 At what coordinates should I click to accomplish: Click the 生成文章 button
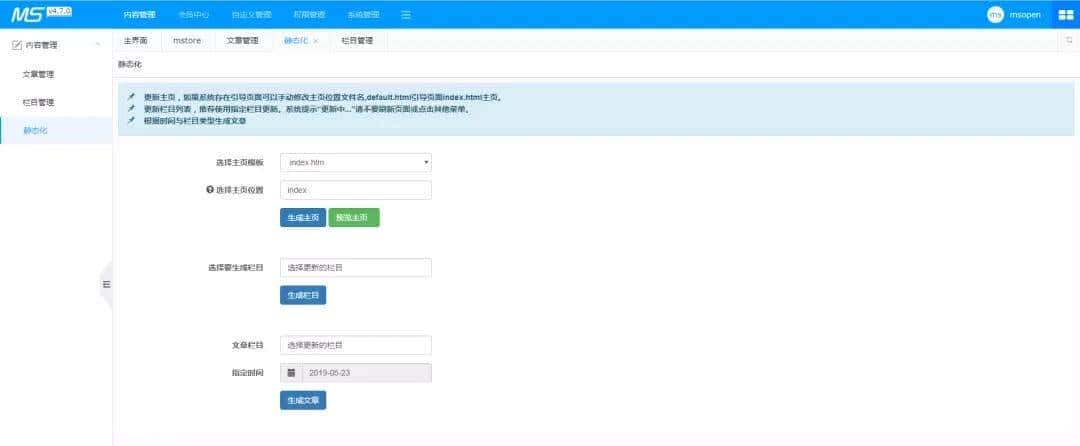click(303, 400)
